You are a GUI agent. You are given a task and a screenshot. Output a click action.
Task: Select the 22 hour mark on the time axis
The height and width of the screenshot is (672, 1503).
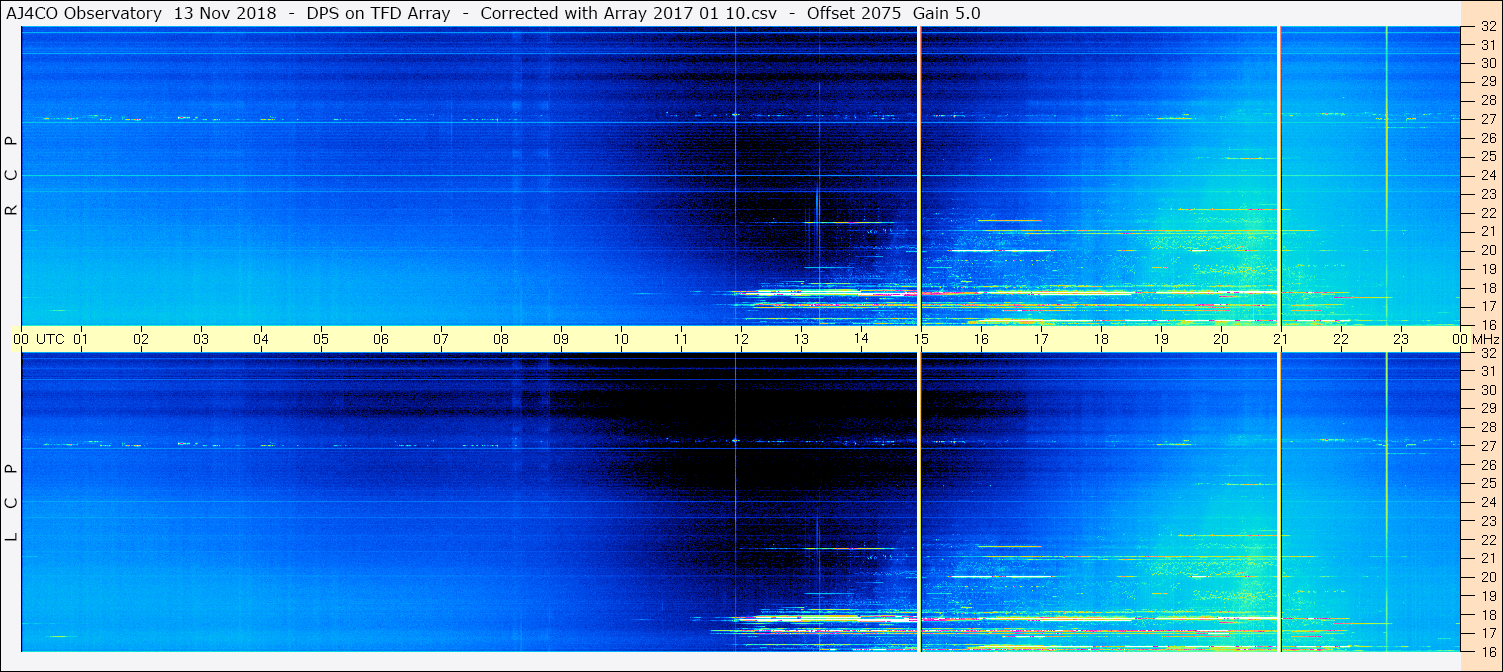1341,339
